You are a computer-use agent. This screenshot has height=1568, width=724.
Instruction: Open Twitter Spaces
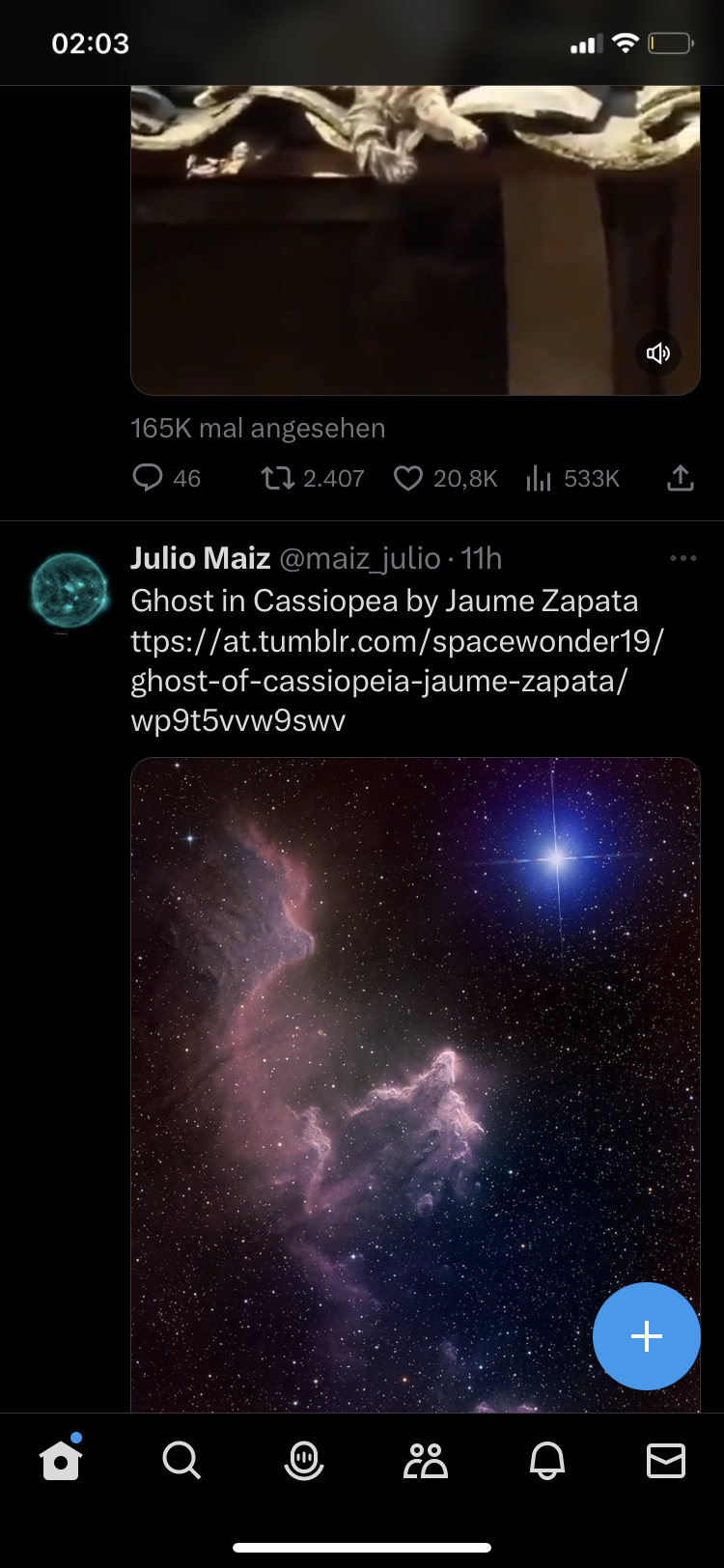(304, 1460)
